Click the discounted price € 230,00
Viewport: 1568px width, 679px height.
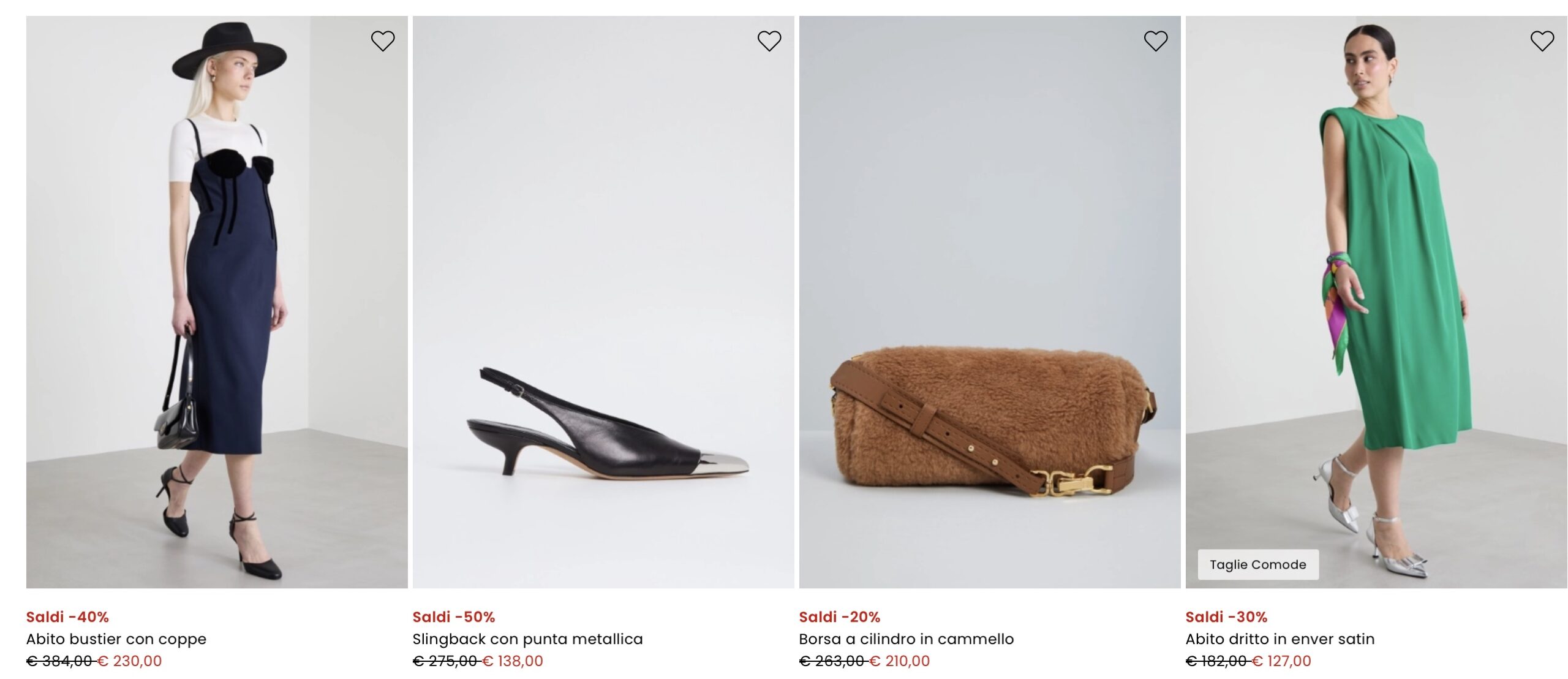(130, 661)
